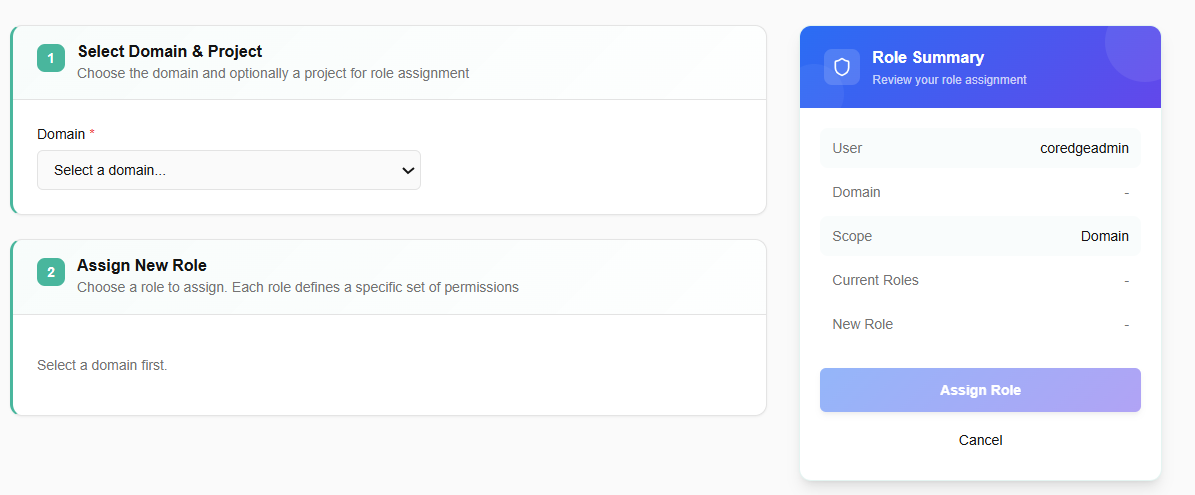Click the shield icon in Role Summary

click(x=842, y=67)
